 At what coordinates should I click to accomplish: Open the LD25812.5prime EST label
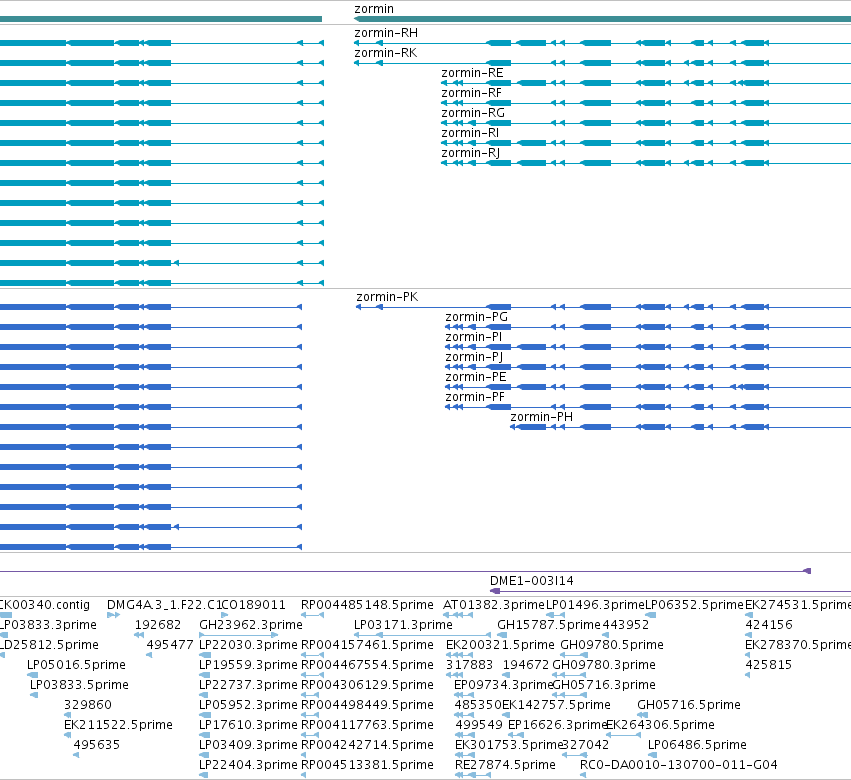pos(49,645)
